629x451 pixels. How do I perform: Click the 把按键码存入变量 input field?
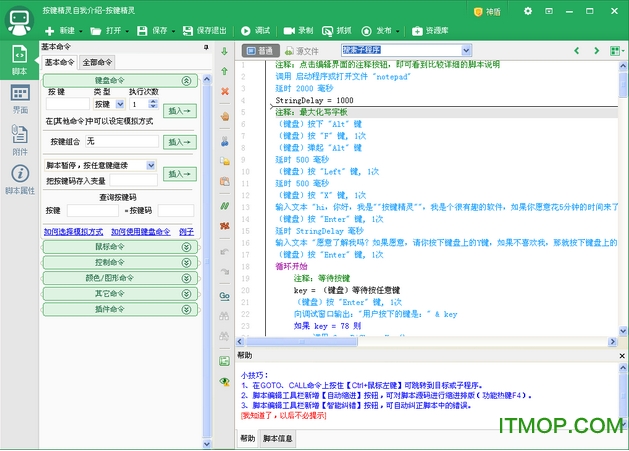pos(133,181)
